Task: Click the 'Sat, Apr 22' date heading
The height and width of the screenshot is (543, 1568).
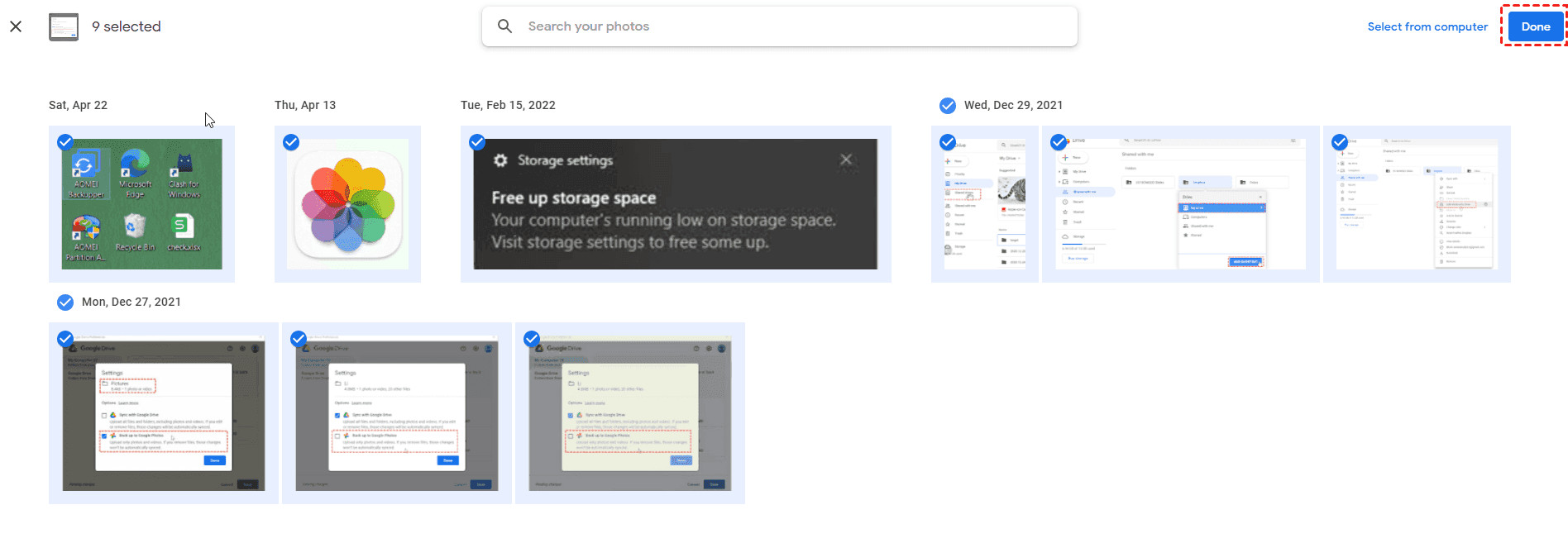Action: [x=78, y=106]
